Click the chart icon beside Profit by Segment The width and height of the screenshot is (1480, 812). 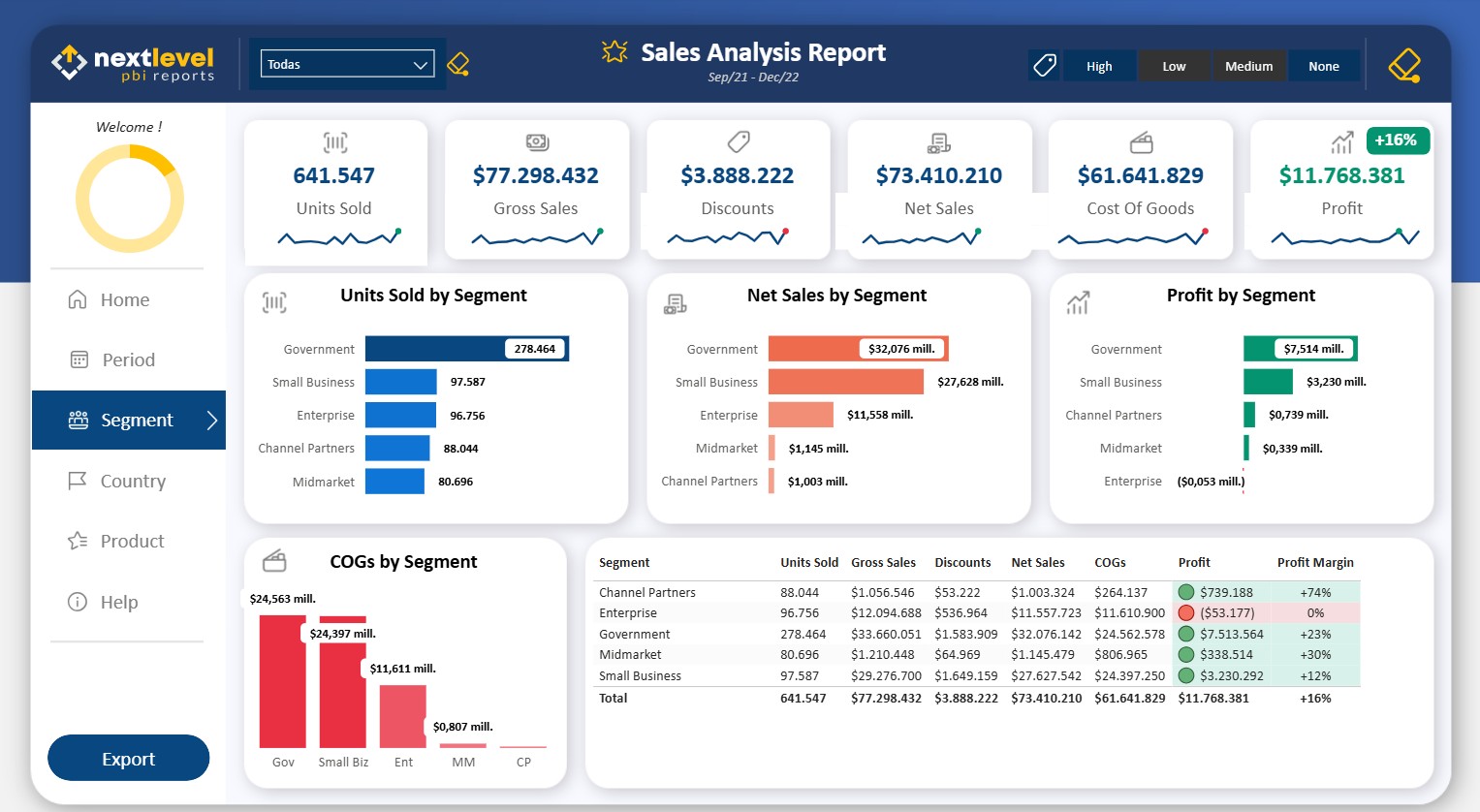pos(1078,303)
